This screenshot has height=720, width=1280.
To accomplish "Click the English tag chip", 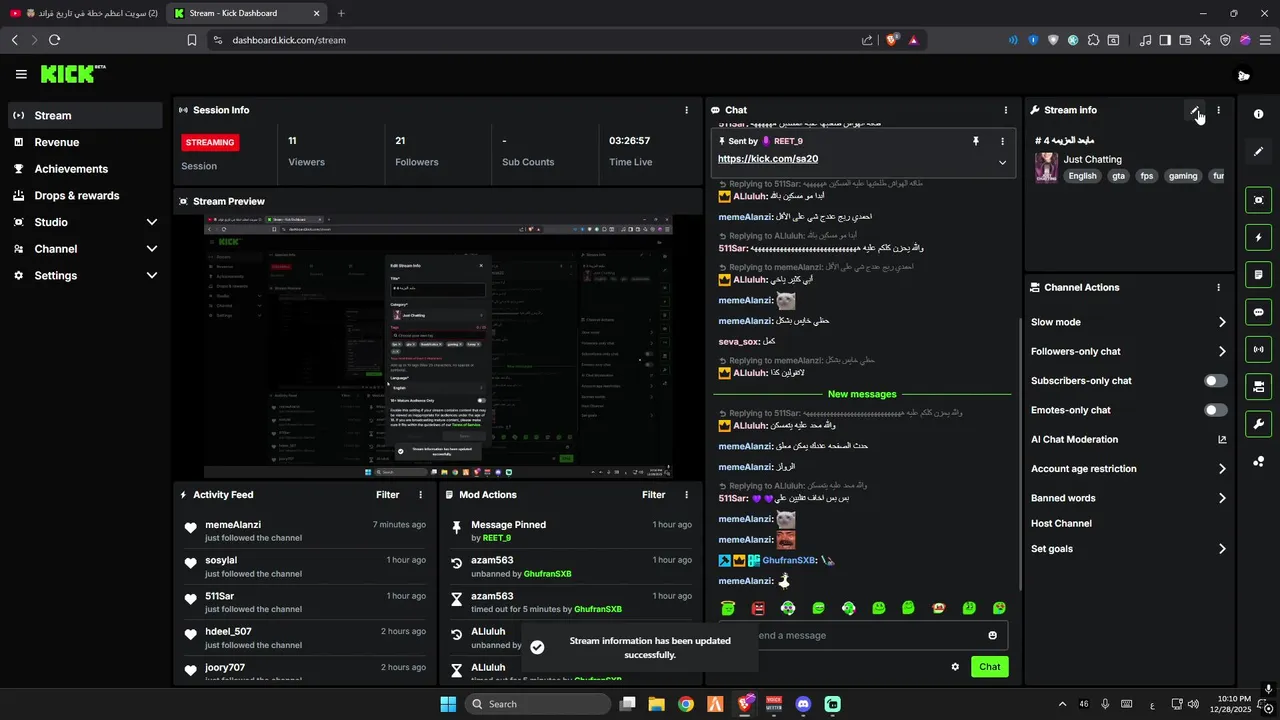I will (1082, 176).
